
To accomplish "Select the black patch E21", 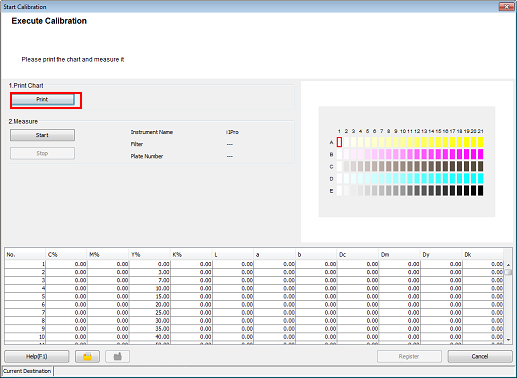I will [x=480, y=190].
